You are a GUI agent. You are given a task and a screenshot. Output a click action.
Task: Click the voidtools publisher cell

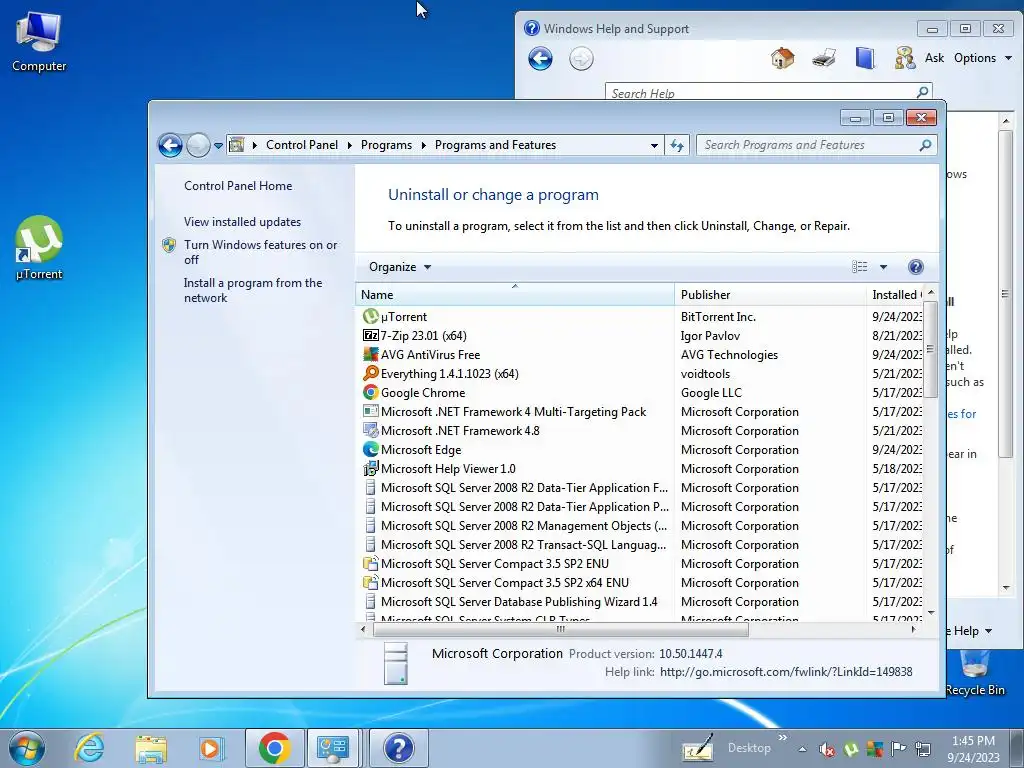click(x=705, y=374)
